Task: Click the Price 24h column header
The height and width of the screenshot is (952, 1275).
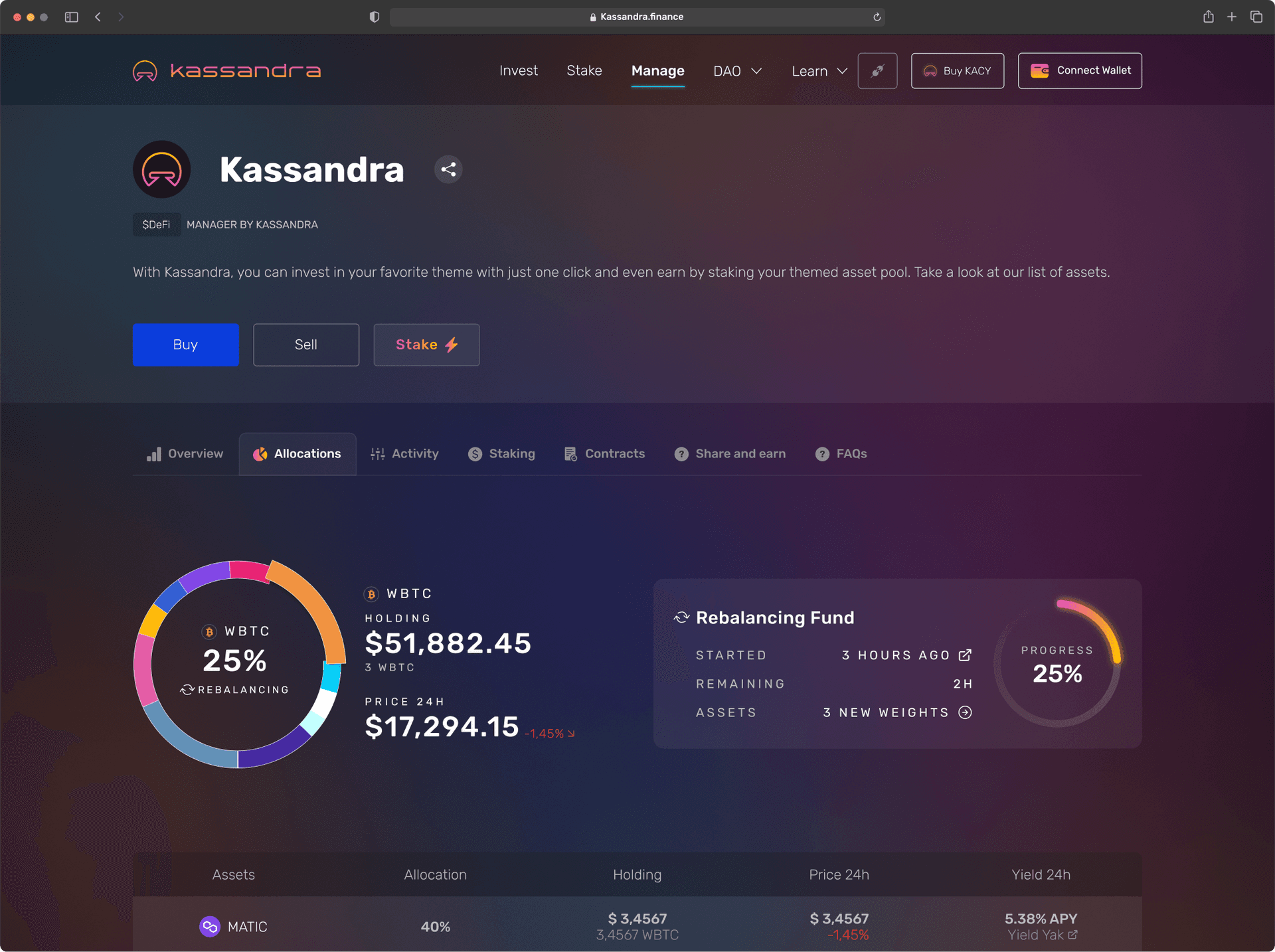Action: [839, 874]
